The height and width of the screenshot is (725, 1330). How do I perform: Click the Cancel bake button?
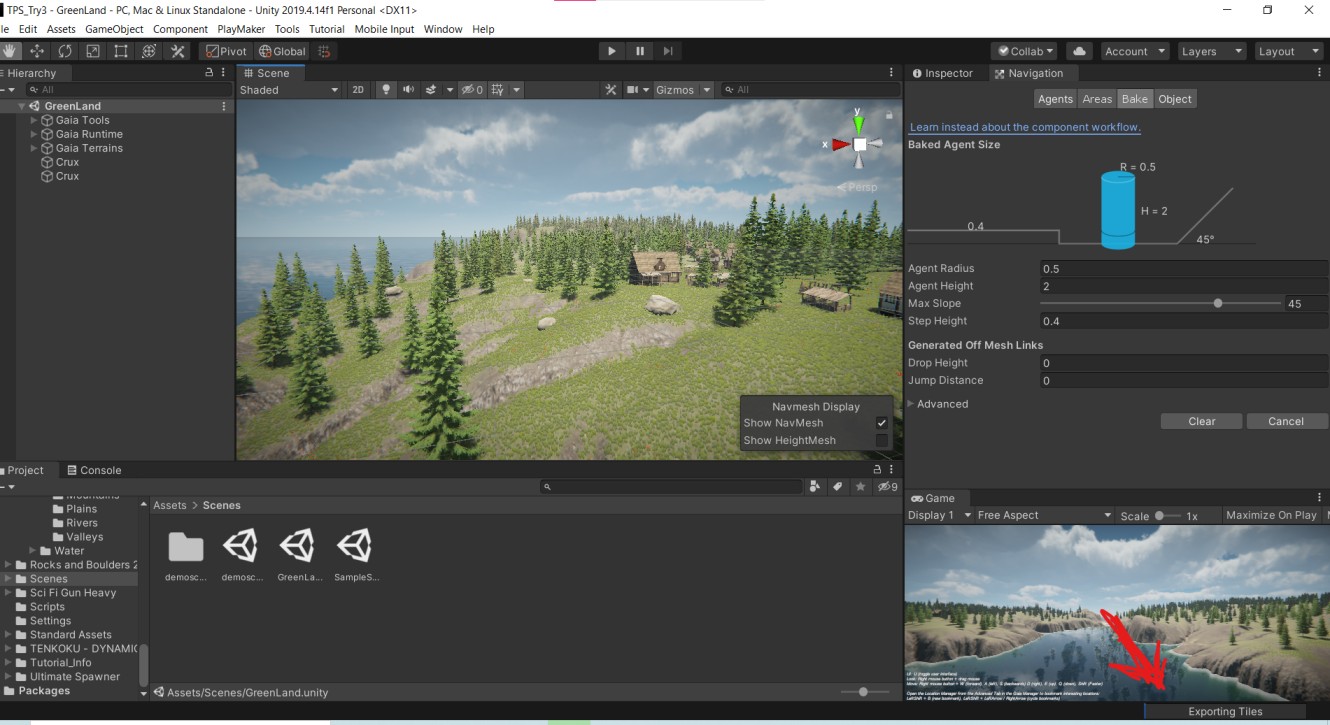pos(1286,421)
